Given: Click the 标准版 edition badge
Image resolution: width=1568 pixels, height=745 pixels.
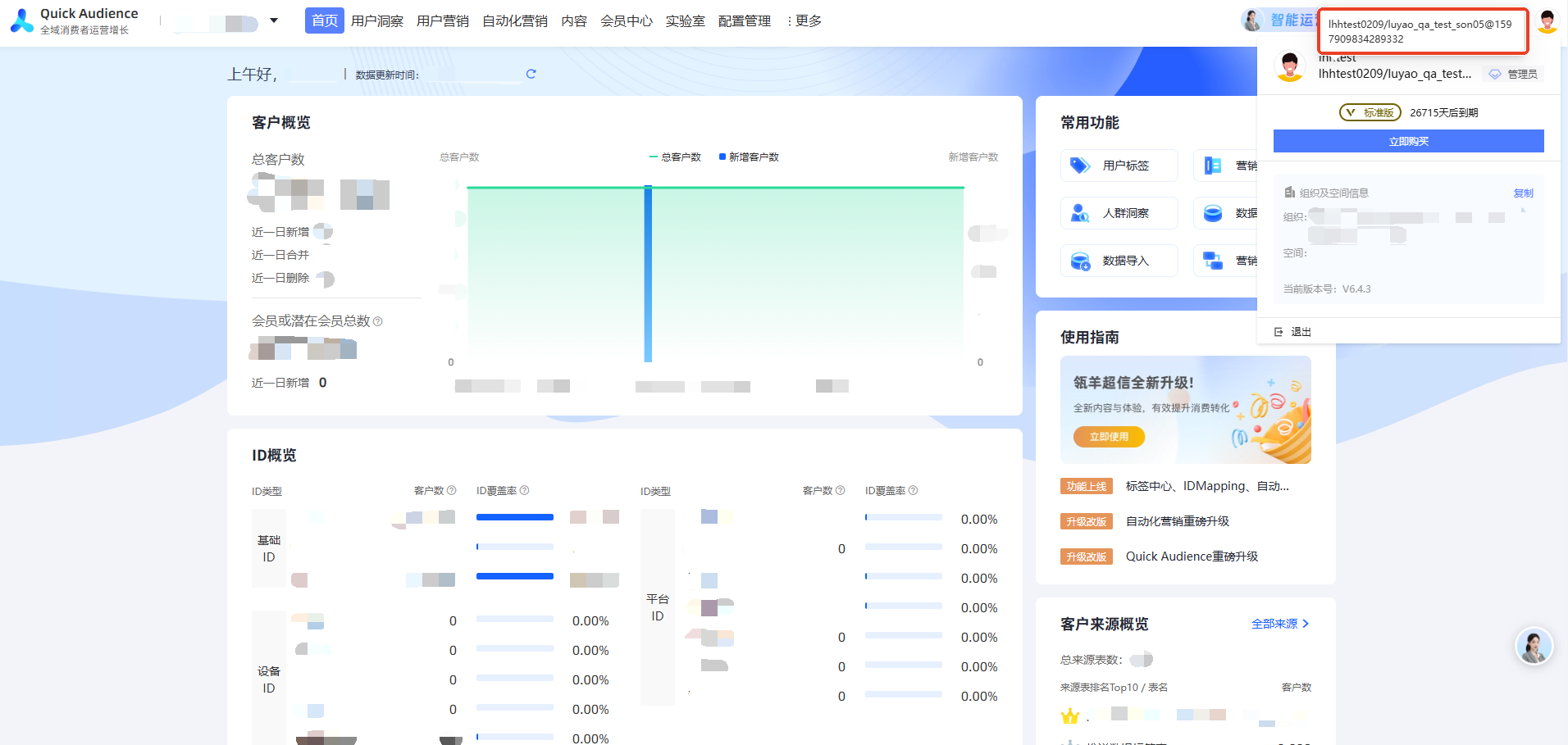Looking at the screenshot, I should pyautogui.click(x=1370, y=112).
